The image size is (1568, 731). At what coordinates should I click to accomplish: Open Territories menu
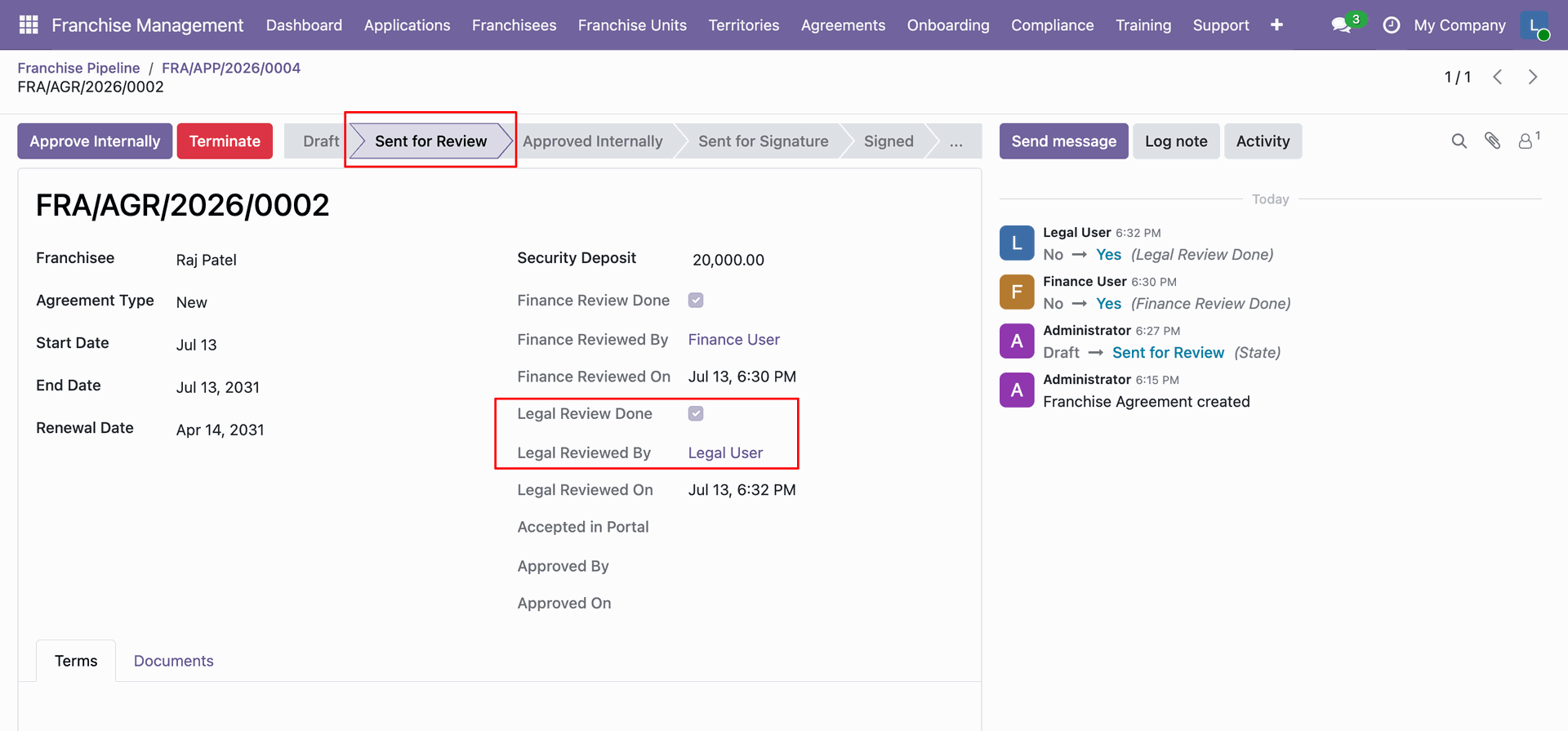click(x=743, y=25)
